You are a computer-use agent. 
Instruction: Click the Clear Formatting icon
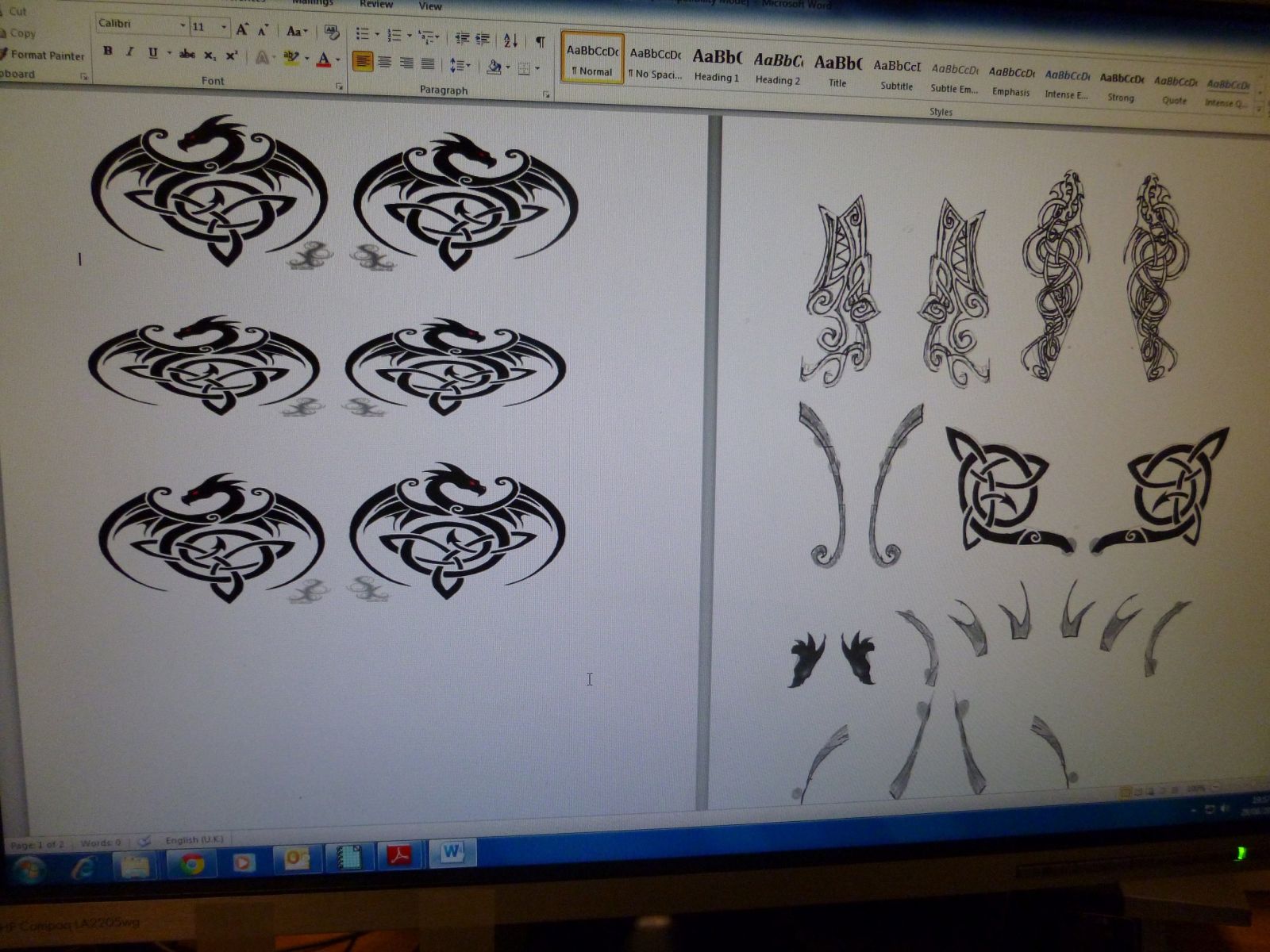pyautogui.click(x=332, y=33)
